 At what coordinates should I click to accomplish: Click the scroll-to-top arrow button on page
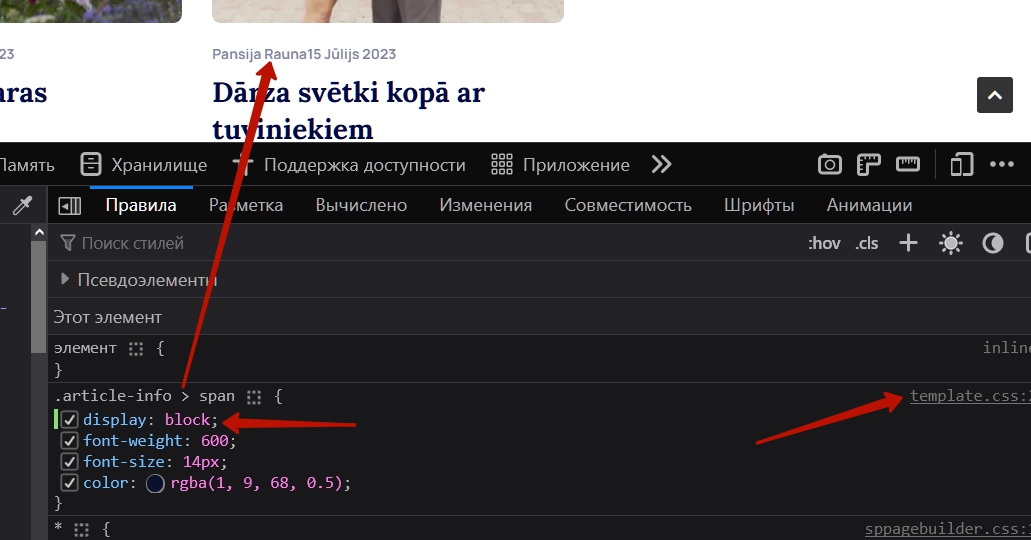point(994,95)
